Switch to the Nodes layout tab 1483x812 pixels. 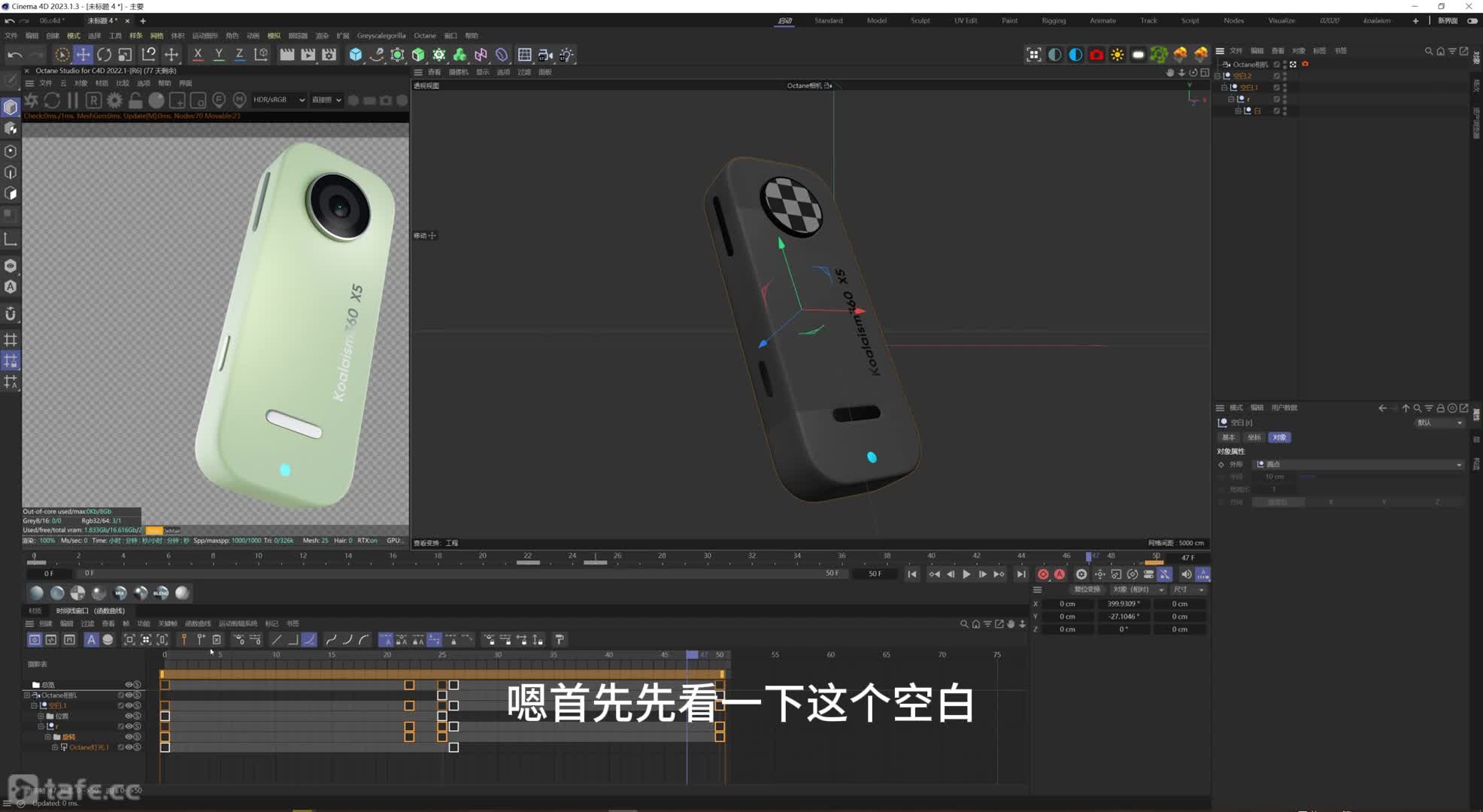(x=1233, y=20)
